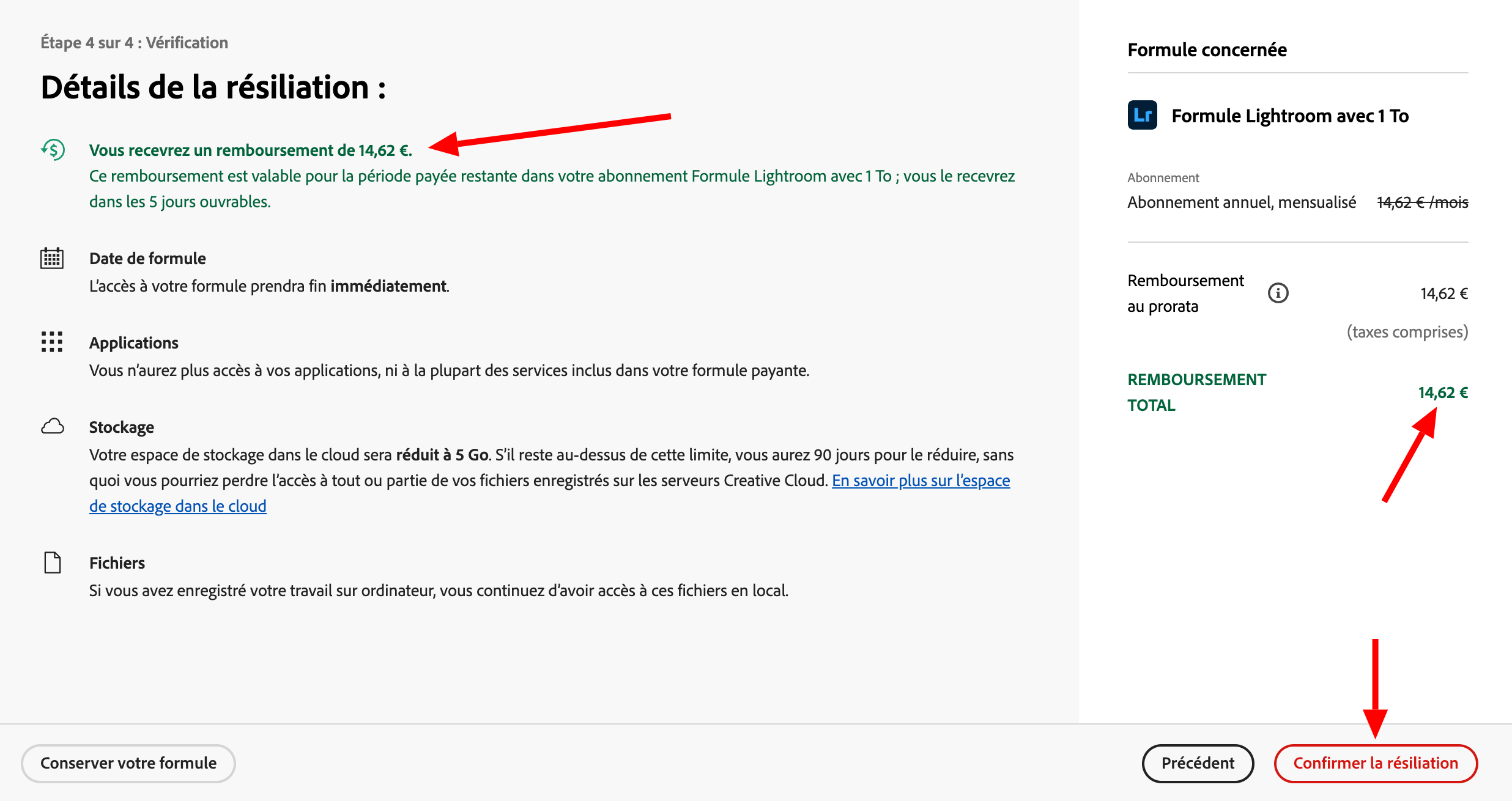Click the file icon beside Fichiers

click(53, 563)
